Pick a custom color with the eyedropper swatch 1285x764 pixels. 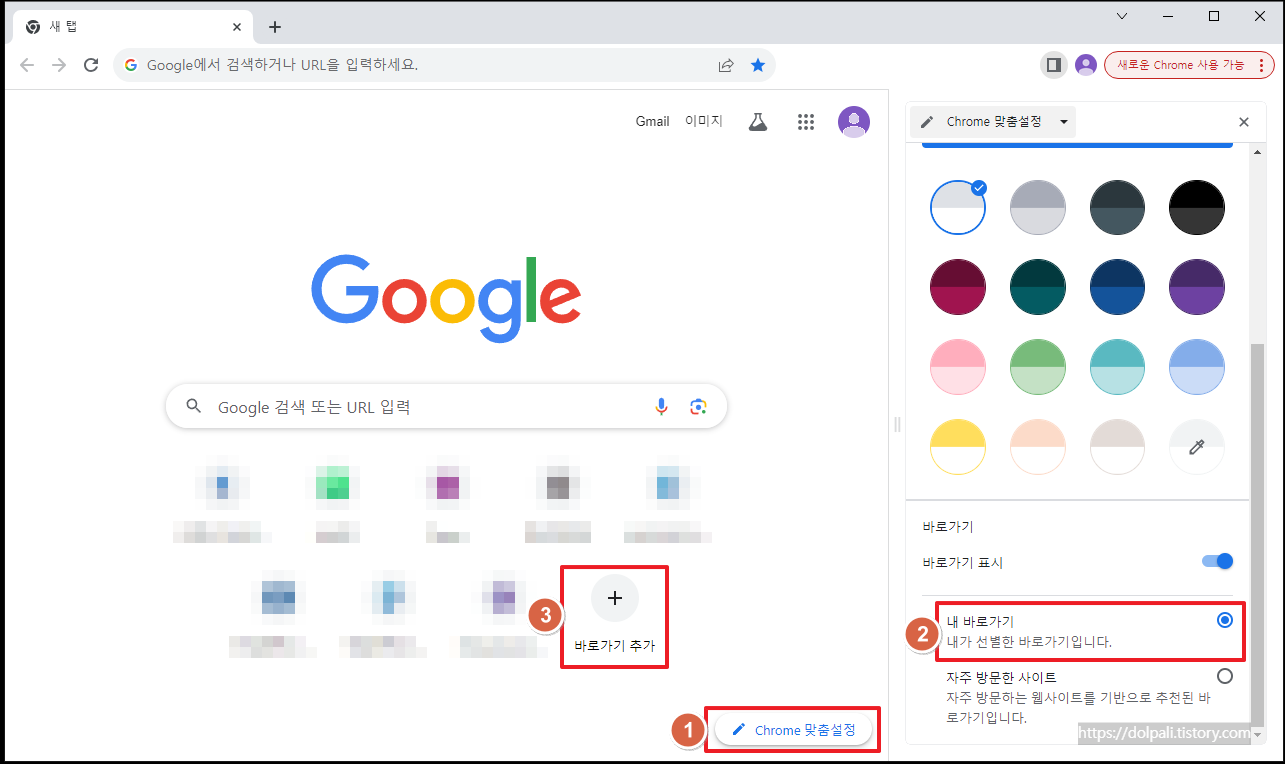pos(1196,446)
